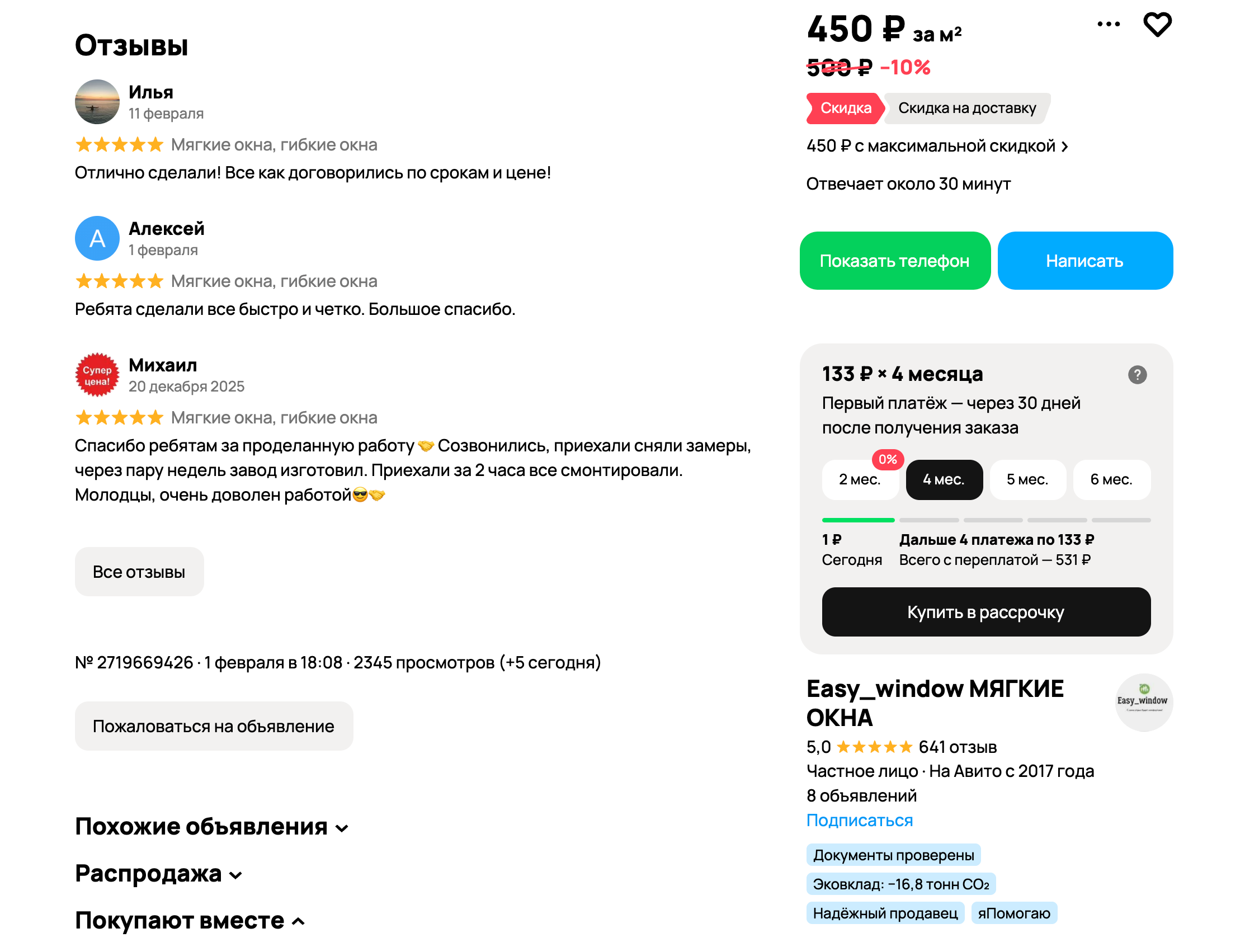Open the Easy_window seller logo
1259x952 pixels.
(x=1143, y=701)
